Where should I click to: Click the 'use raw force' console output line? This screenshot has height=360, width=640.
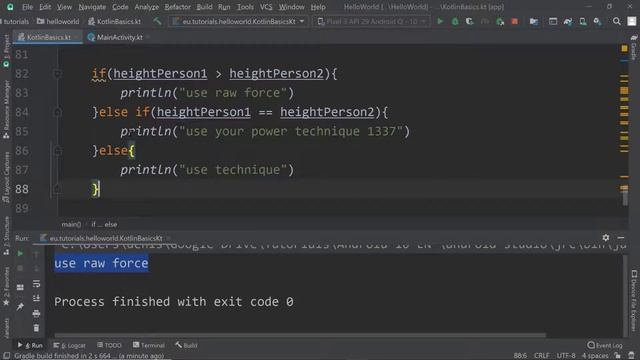coord(101,263)
